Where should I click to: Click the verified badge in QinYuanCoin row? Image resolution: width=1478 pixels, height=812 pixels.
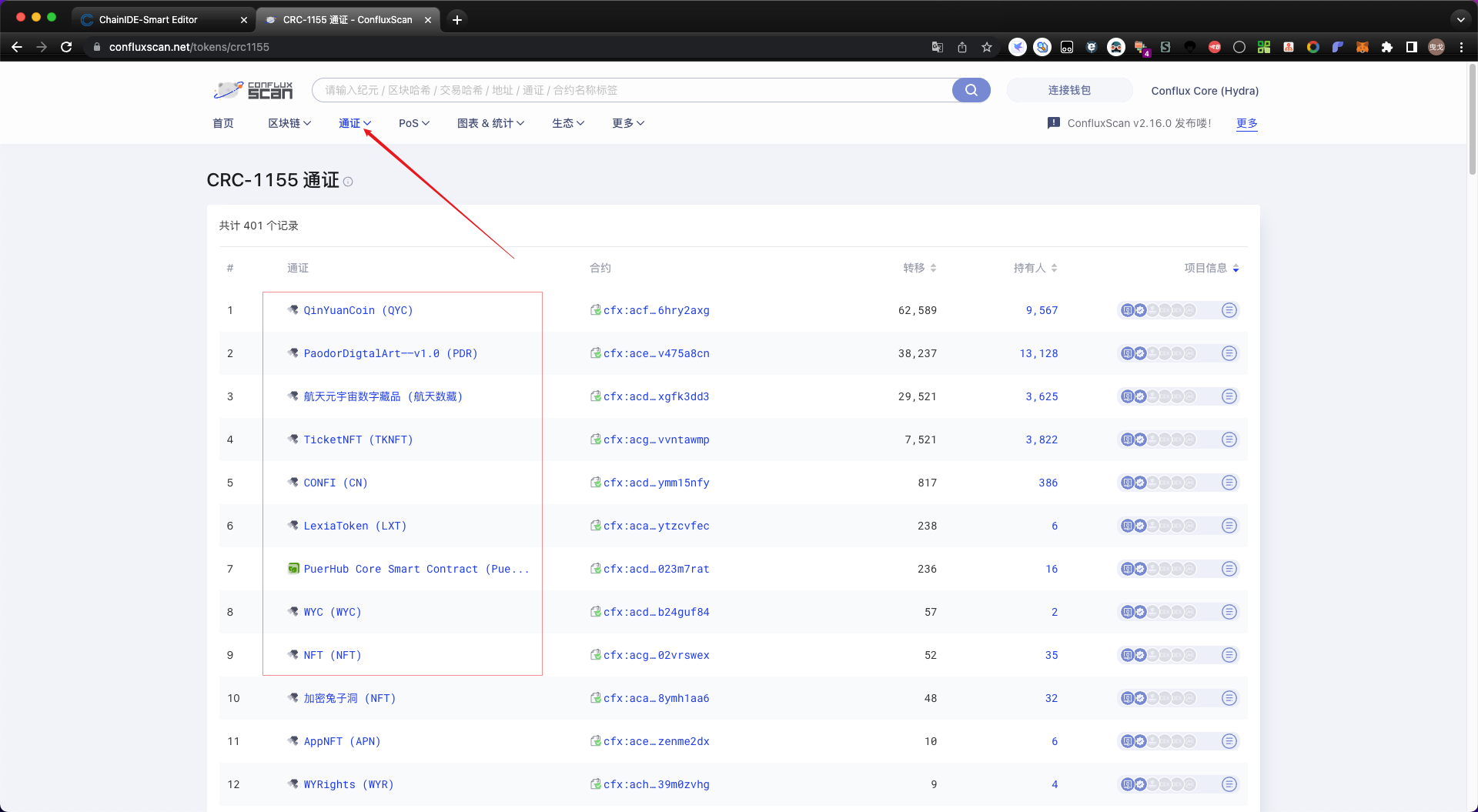click(1140, 310)
